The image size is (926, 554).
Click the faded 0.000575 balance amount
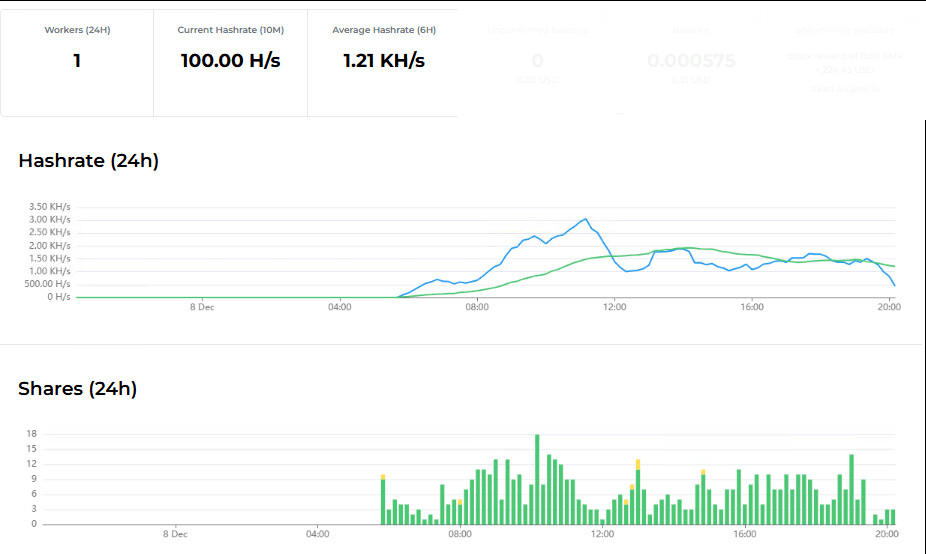pyautogui.click(x=691, y=61)
